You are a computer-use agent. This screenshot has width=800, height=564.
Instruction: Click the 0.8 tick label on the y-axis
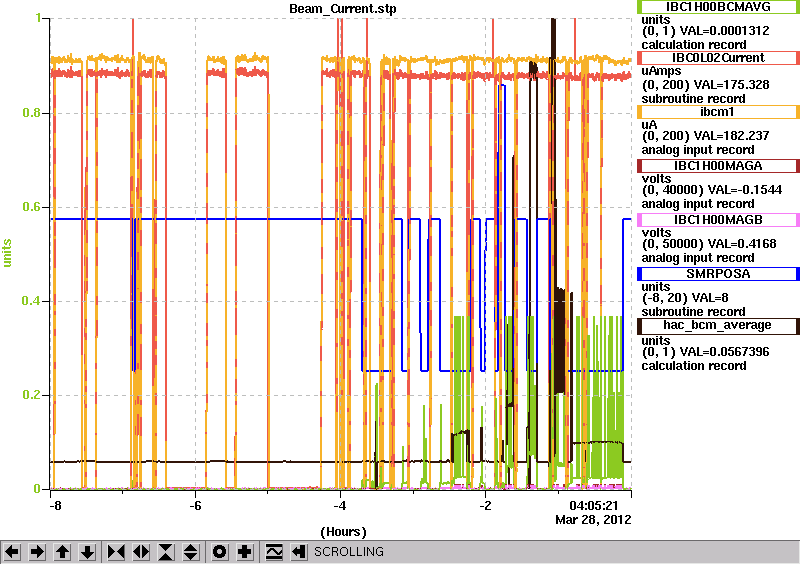pyautogui.click(x=31, y=112)
